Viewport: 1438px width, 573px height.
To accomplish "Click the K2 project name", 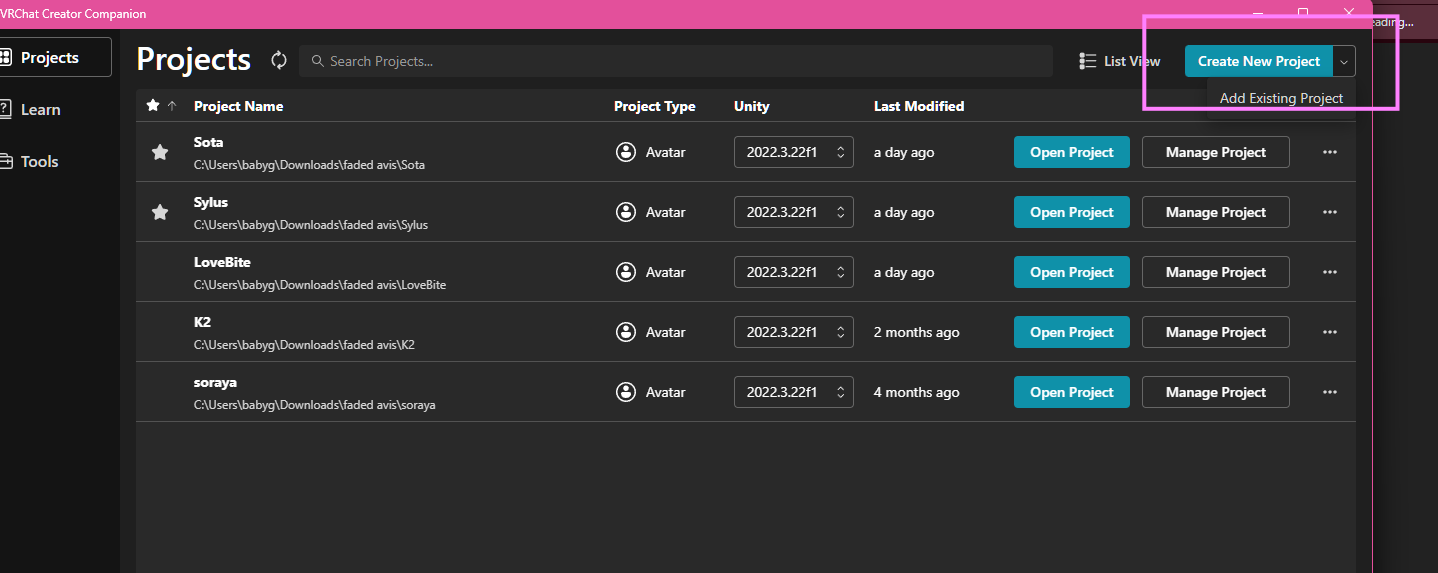I will click(202, 323).
